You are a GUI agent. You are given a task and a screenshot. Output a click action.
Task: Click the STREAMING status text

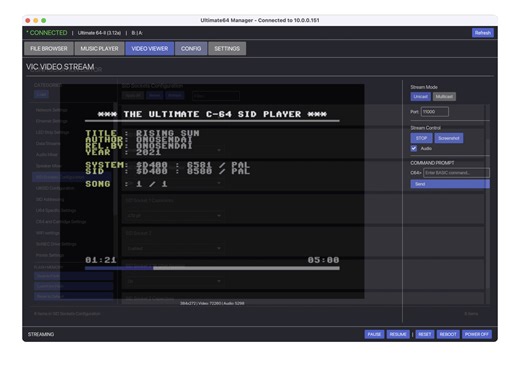(x=41, y=334)
